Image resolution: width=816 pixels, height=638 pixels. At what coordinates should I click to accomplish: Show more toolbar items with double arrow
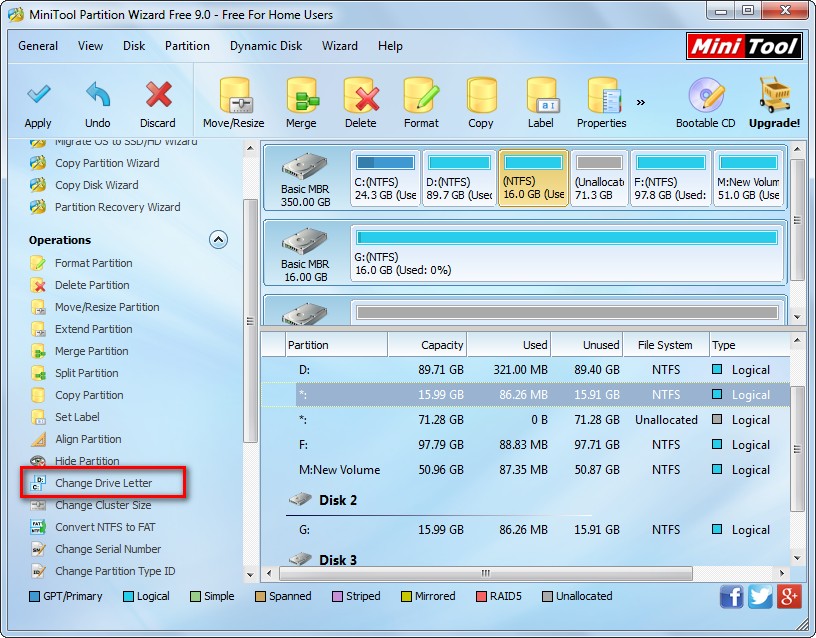(x=641, y=102)
